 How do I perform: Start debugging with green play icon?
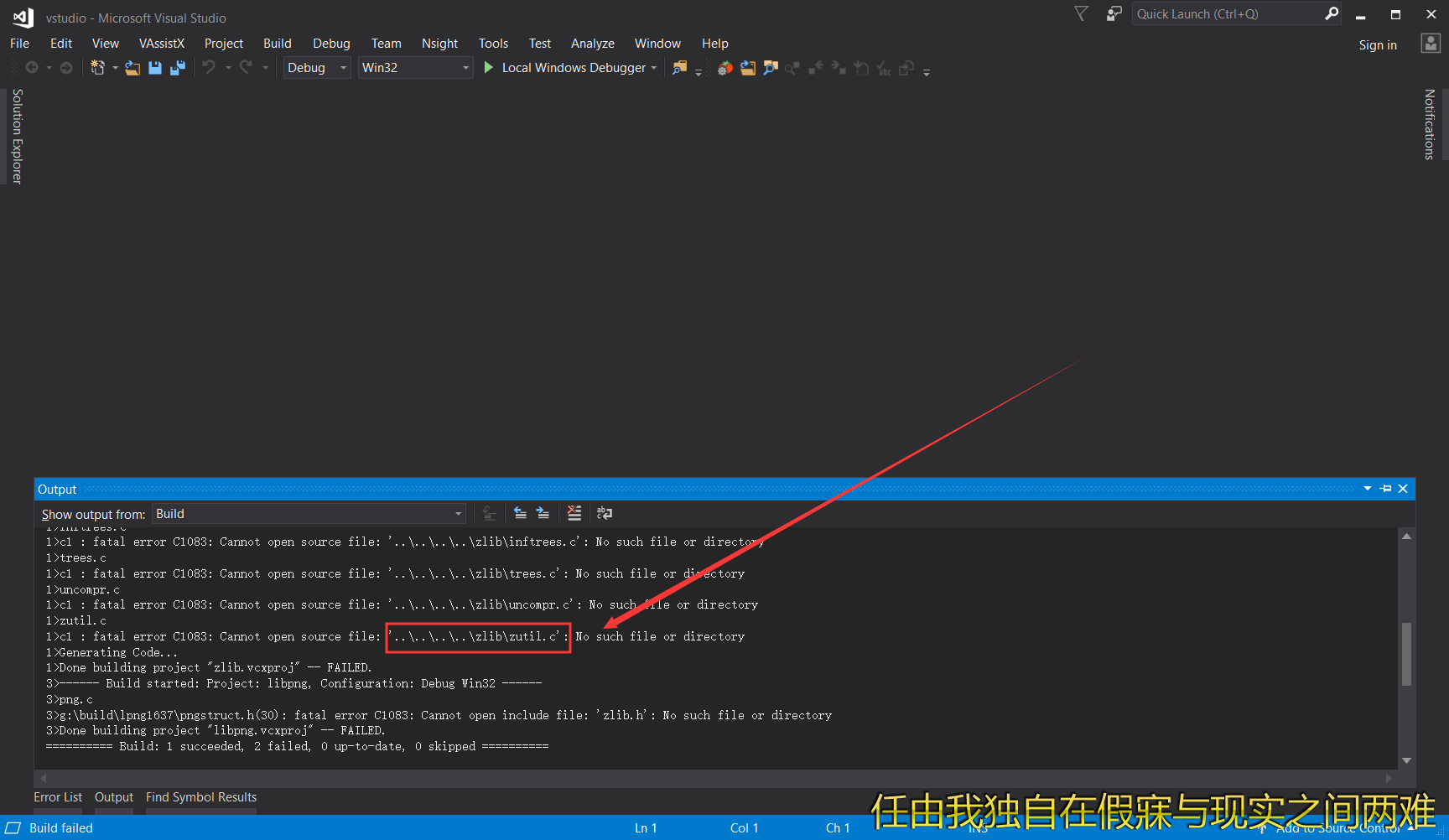[489, 67]
